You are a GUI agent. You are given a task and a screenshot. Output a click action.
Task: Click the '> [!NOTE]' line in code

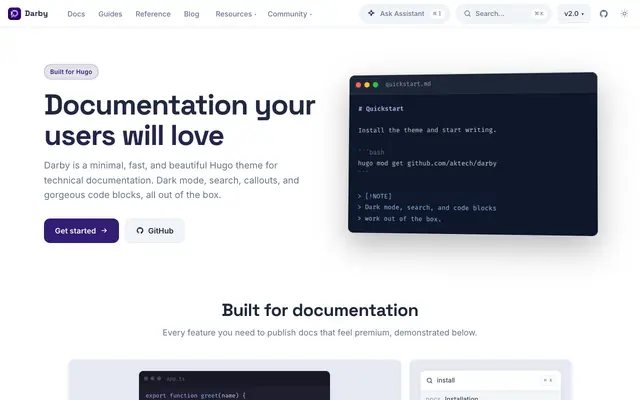tap(375, 196)
